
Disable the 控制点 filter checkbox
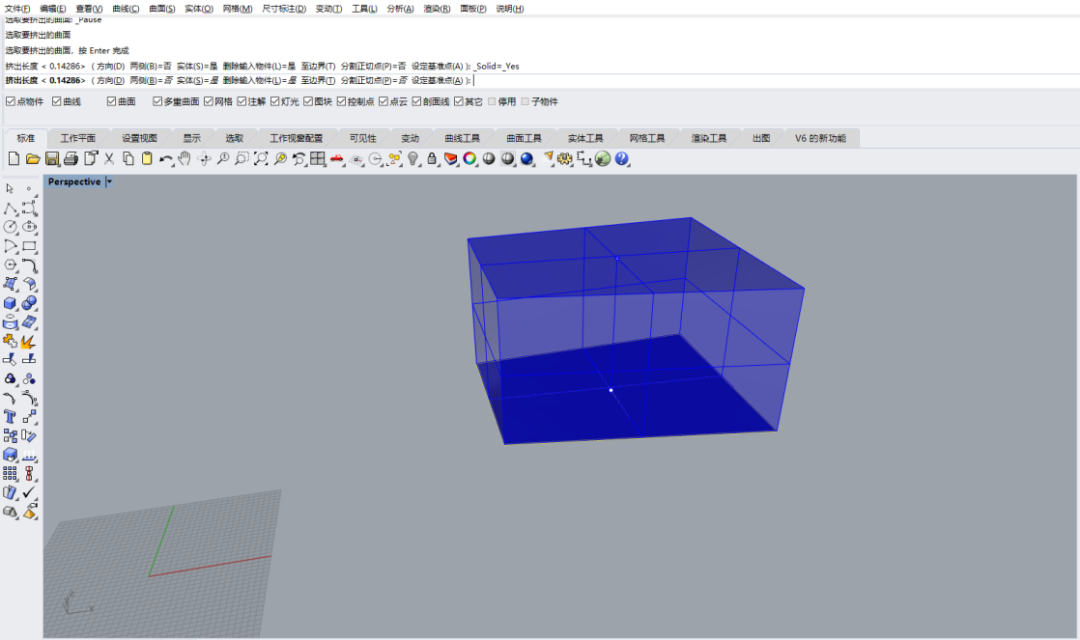pos(341,102)
